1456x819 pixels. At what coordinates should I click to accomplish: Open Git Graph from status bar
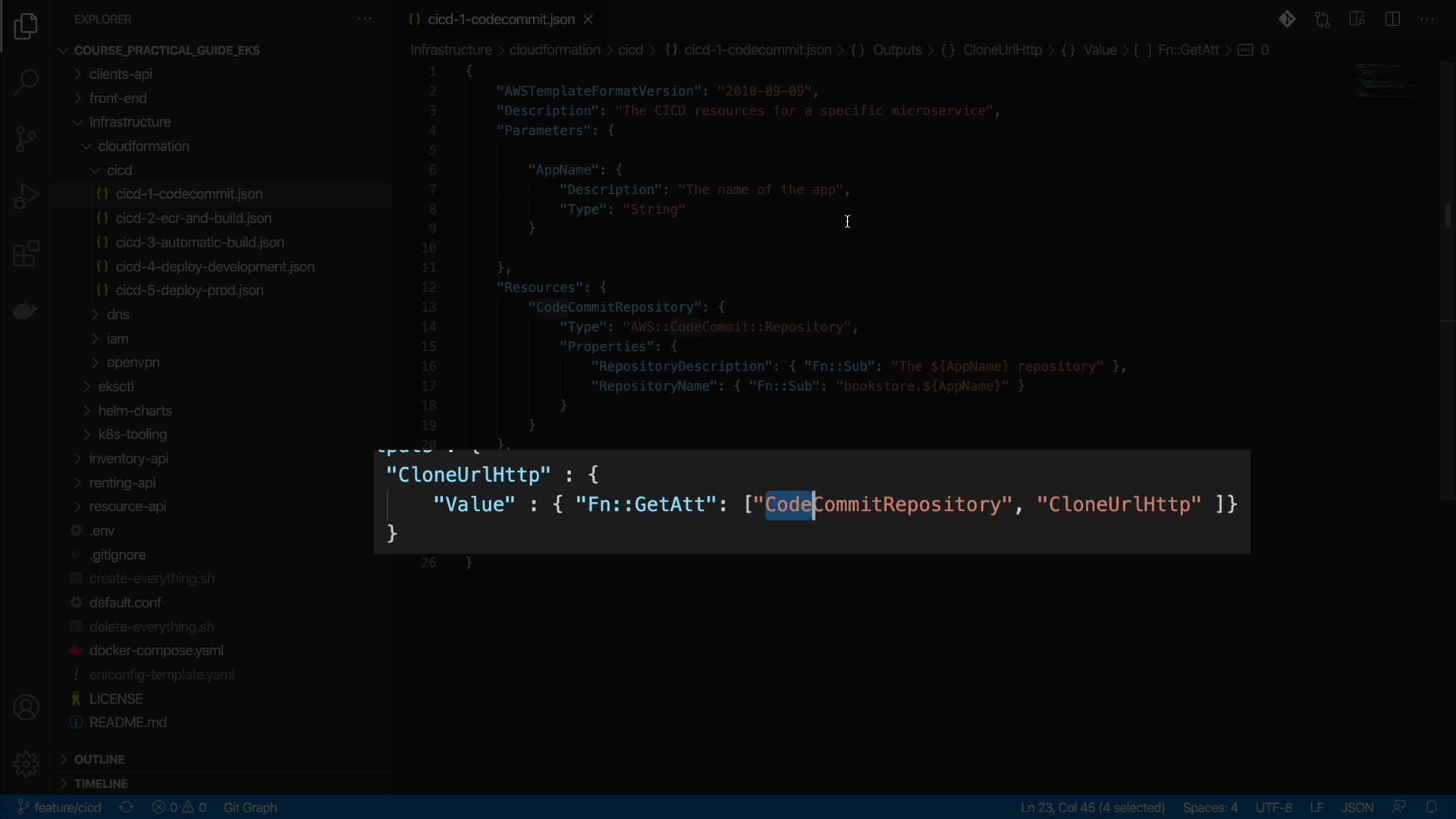click(250, 807)
